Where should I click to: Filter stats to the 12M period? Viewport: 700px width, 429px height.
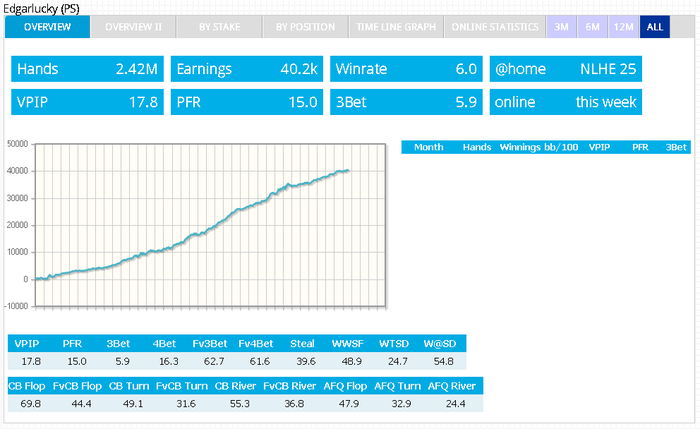[x=623, y=27]
